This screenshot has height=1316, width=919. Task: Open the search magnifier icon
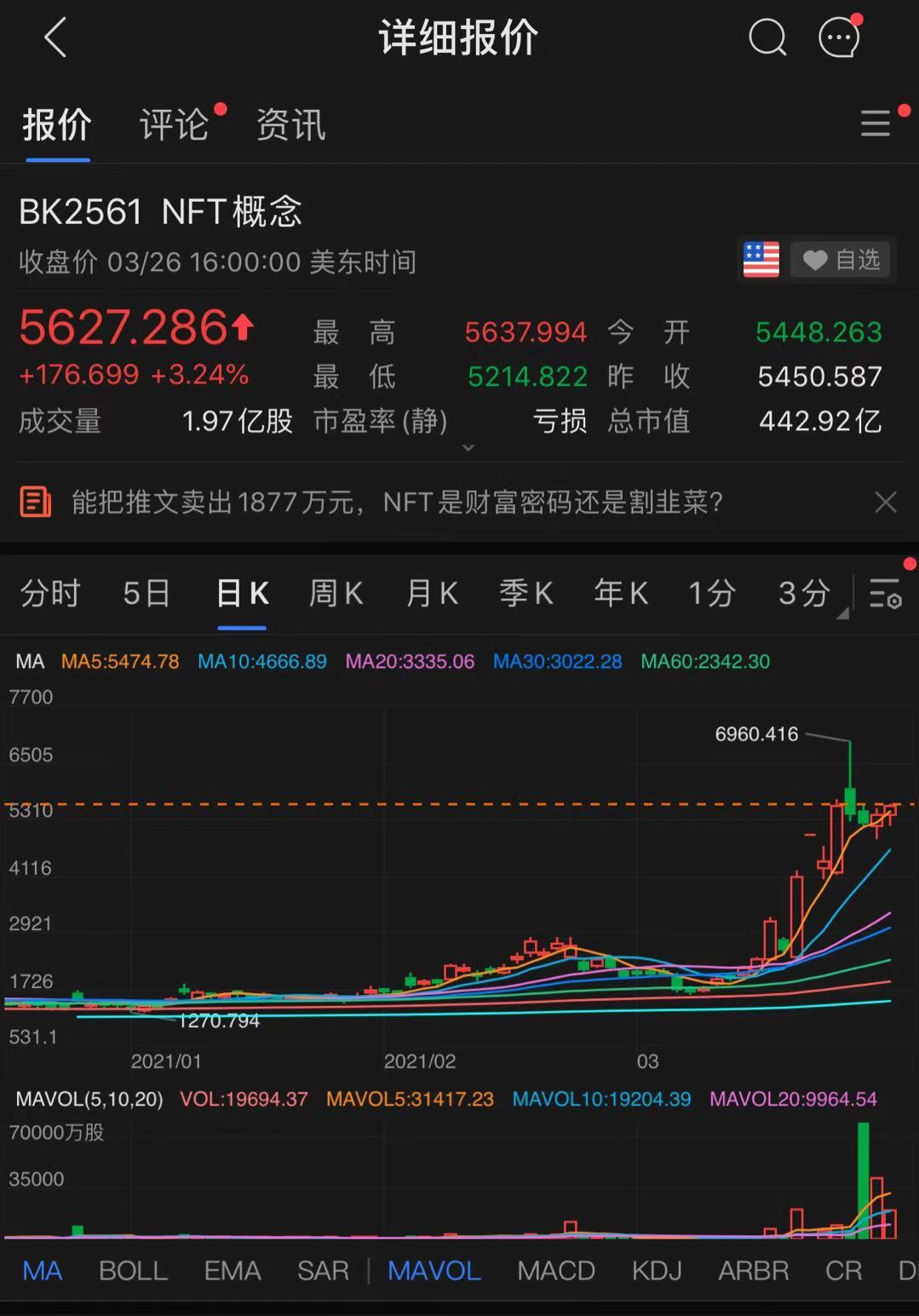coord(767,37)
